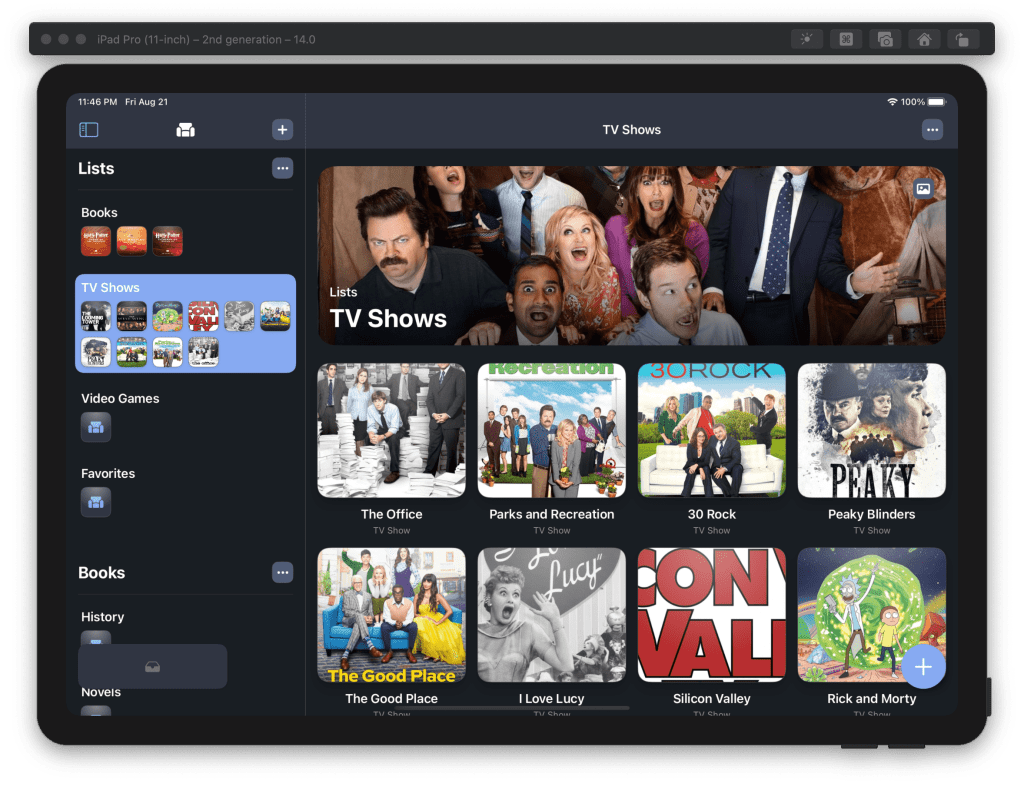Screen dimensions: 1024x790
Task: Select the Books list in sidebar
Action: (100, 213)
